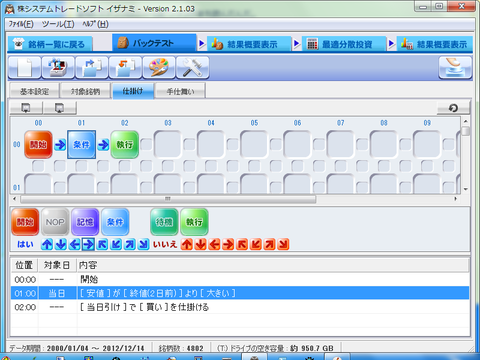Select the バックテスト step tab
This screenshot has width=480, height=360.
point(154,43)
